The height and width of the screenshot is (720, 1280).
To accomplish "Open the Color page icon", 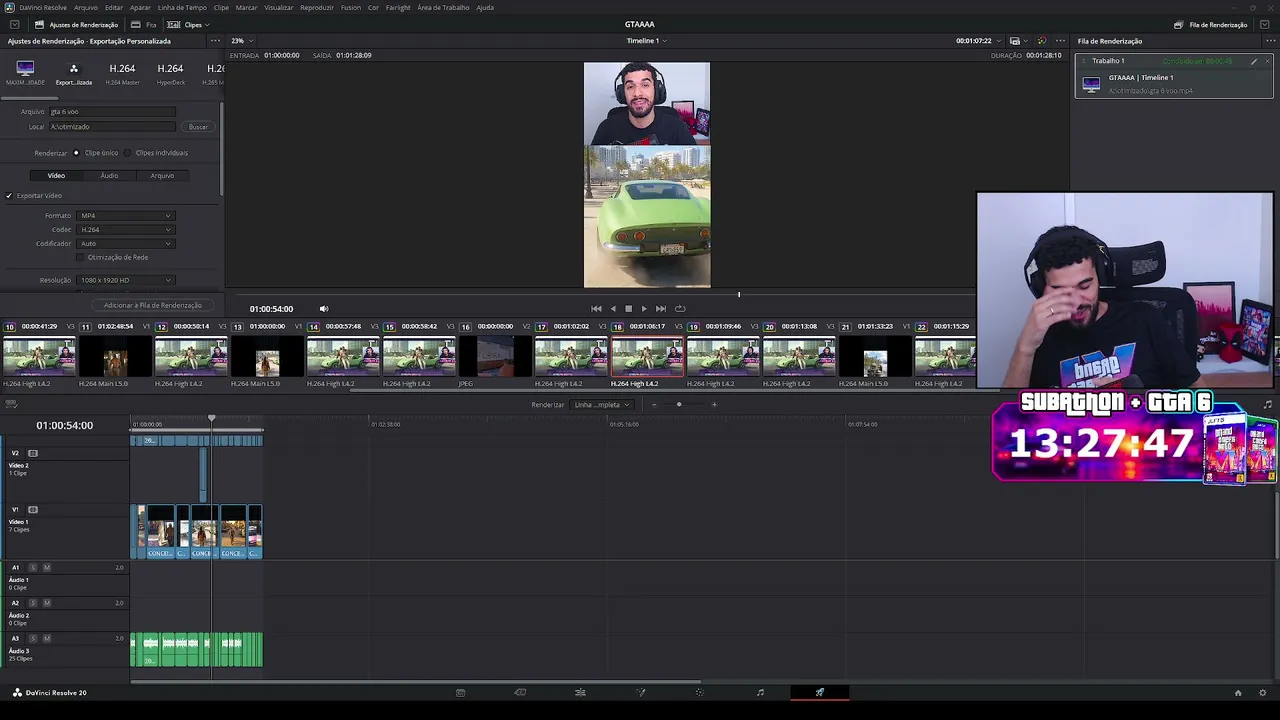I will (x=700, y=692).
